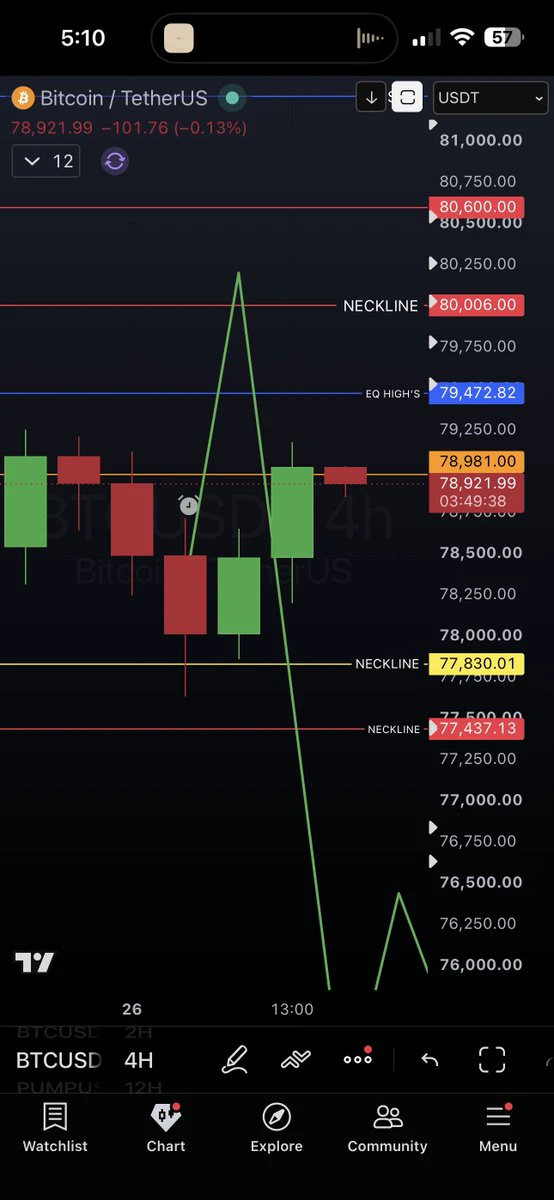This screenshot has height=1200, width=554.
Task: Tap the Dynamic Island audio activity pill
Action: 273,38
